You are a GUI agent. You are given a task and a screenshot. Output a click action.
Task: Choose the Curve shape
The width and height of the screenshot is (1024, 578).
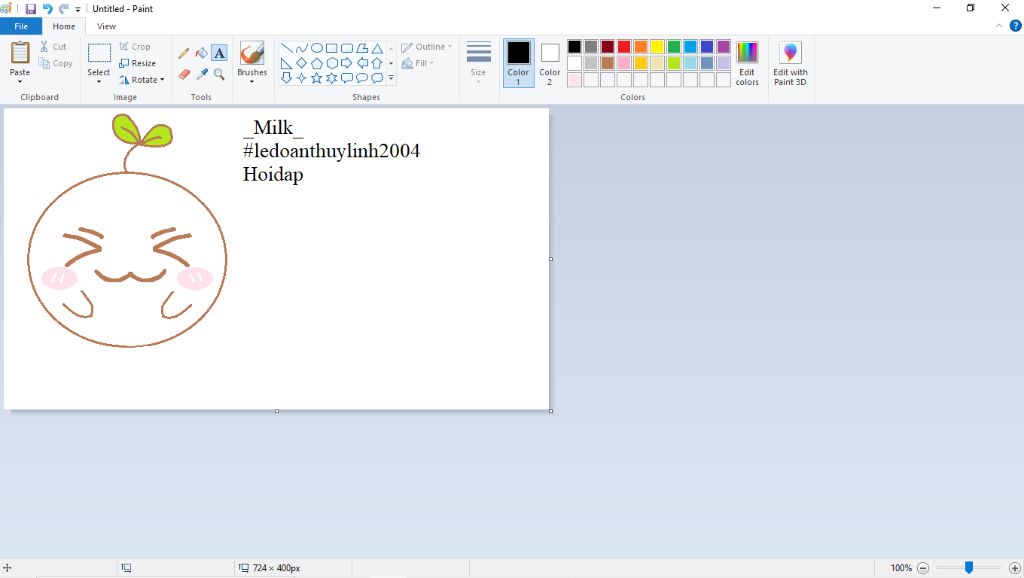pos(301,48)
